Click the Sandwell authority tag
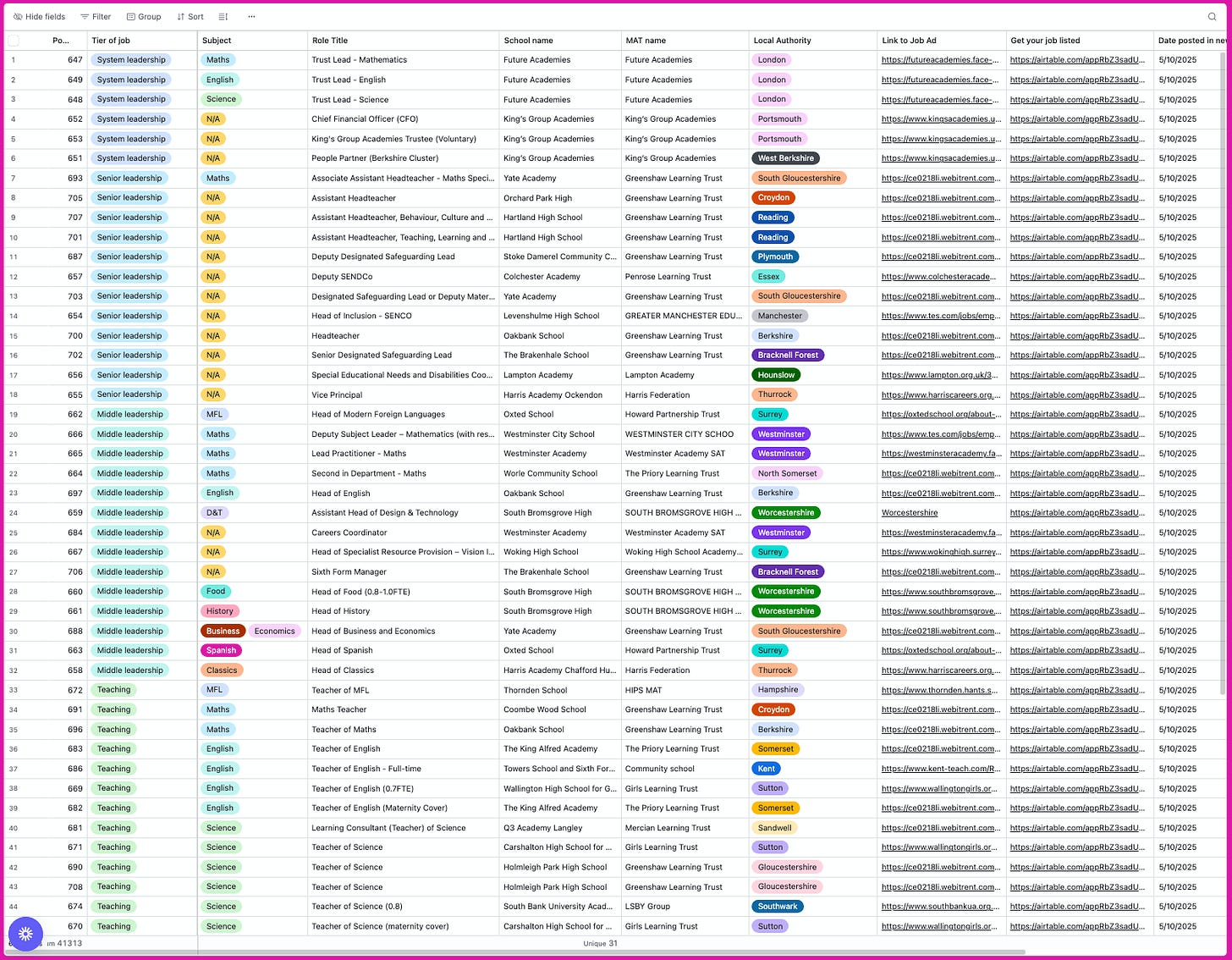1232x960 pixels. 774,828
